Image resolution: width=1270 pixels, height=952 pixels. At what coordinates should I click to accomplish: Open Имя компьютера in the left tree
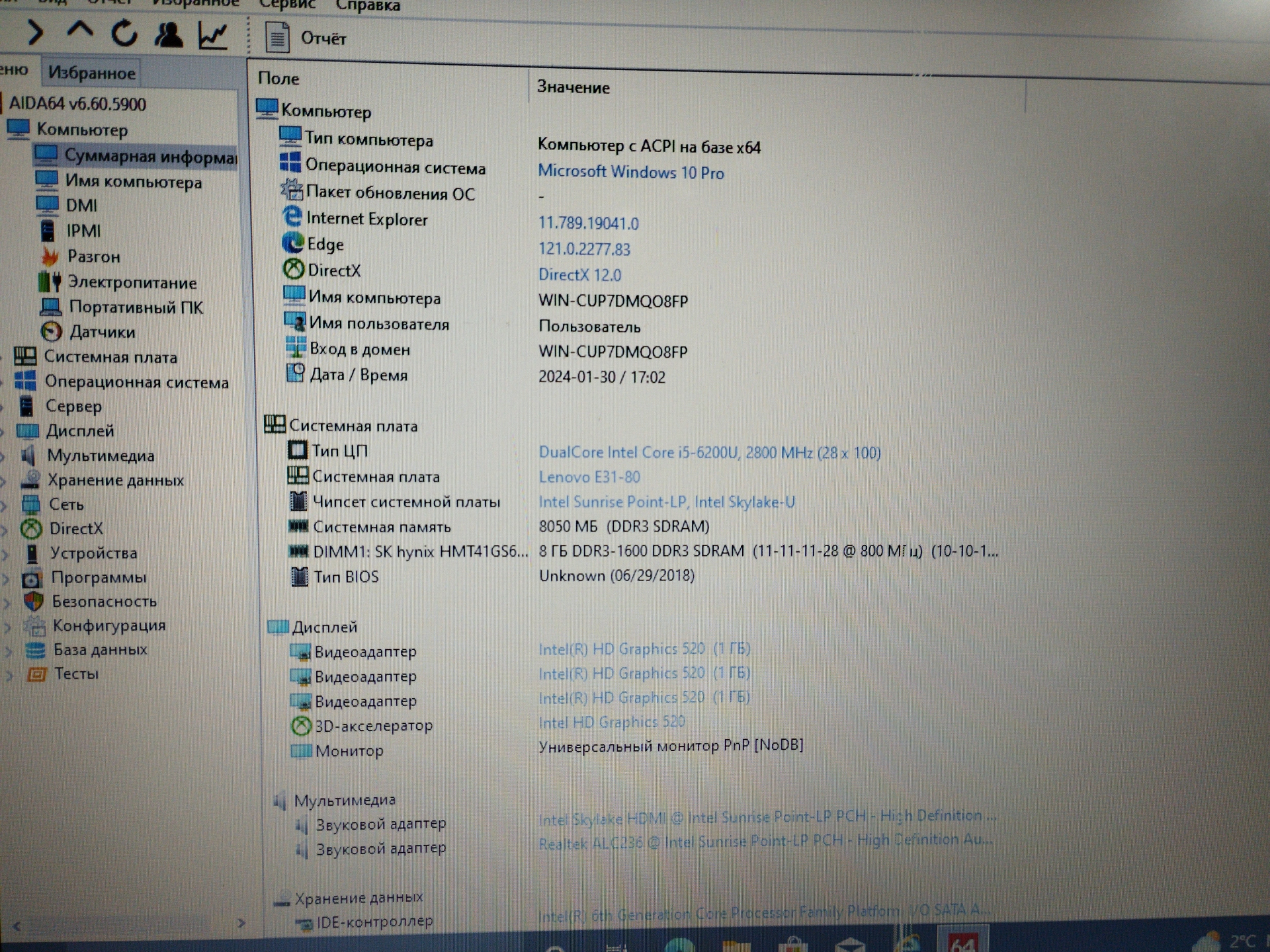coord(133,181)
